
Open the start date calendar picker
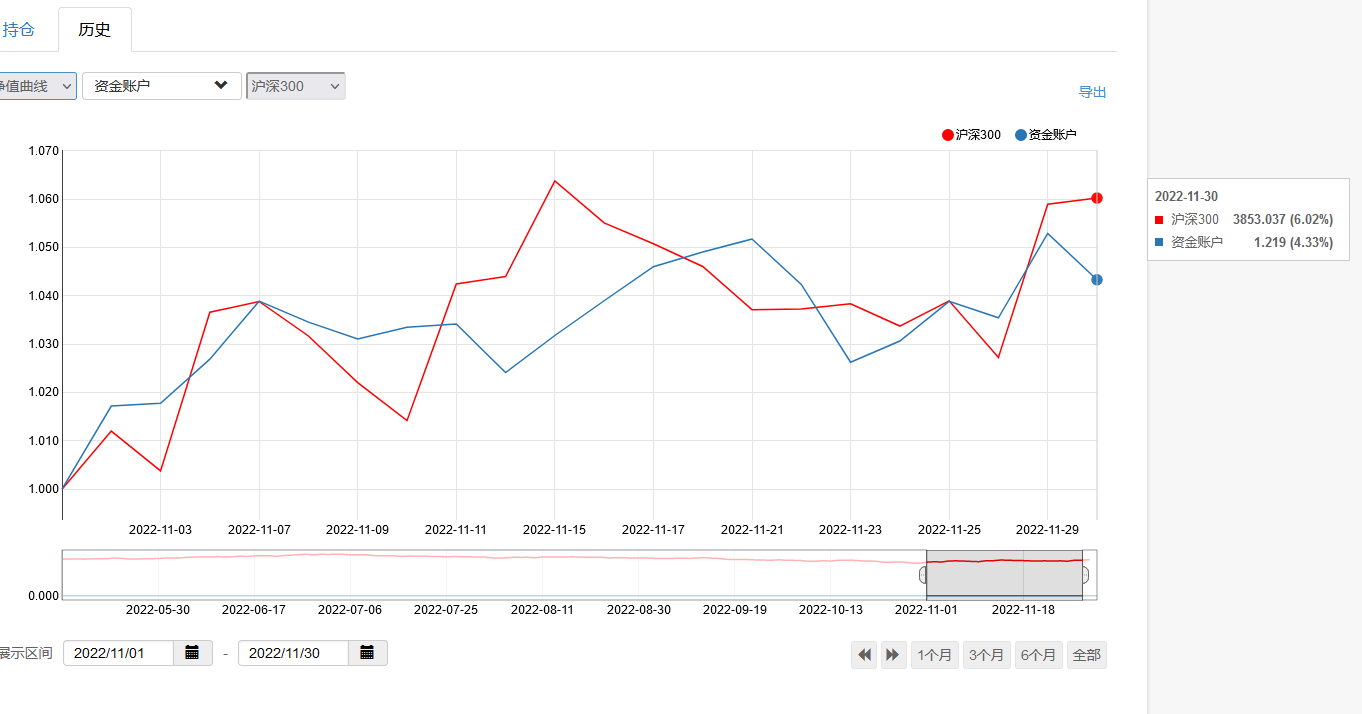tap(192, 653)
